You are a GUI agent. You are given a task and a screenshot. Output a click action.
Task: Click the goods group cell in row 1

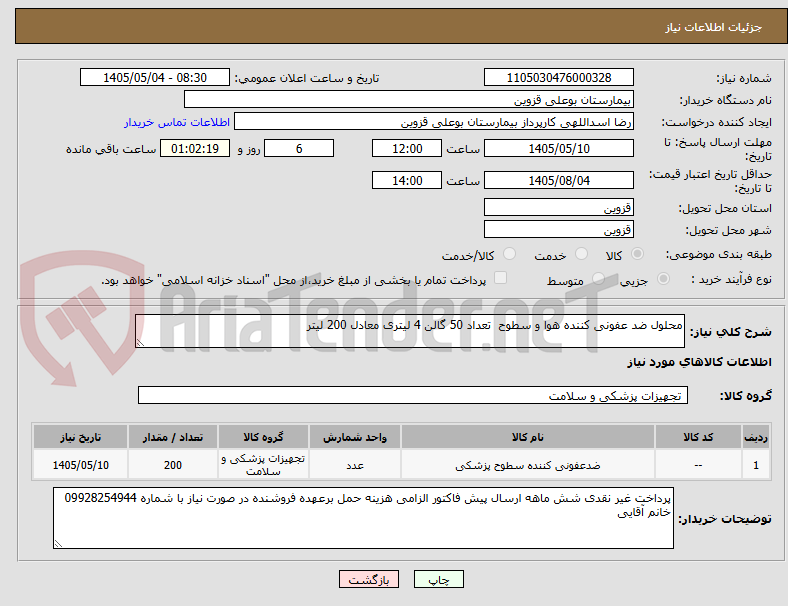[263, 465]
